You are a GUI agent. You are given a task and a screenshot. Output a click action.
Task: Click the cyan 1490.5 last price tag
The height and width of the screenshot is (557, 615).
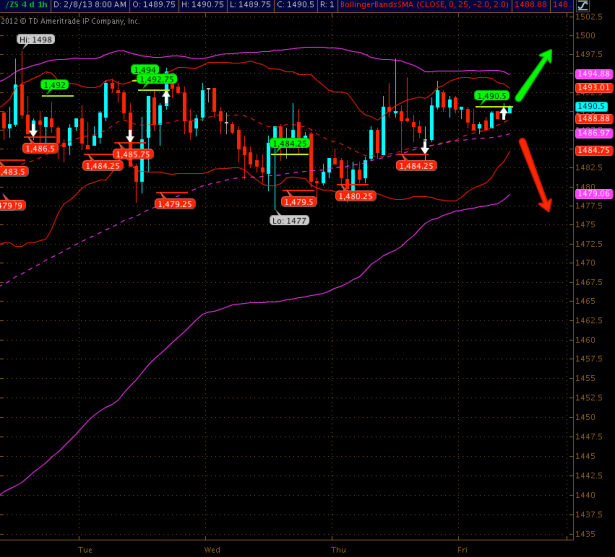[591, 106]
